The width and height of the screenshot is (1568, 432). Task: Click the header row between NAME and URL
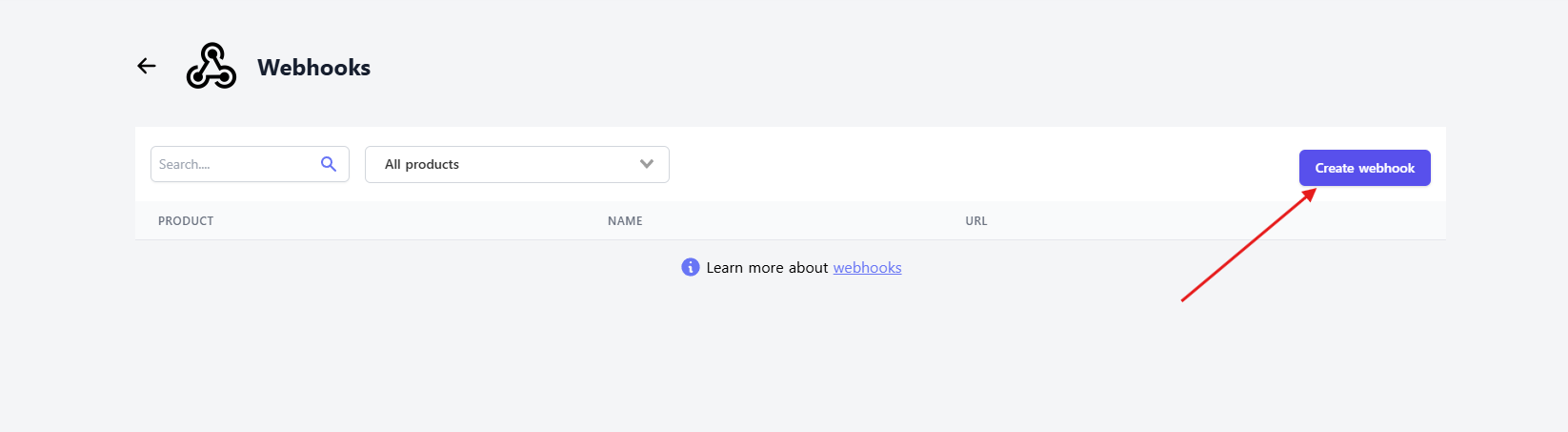[x=805, y=221]
